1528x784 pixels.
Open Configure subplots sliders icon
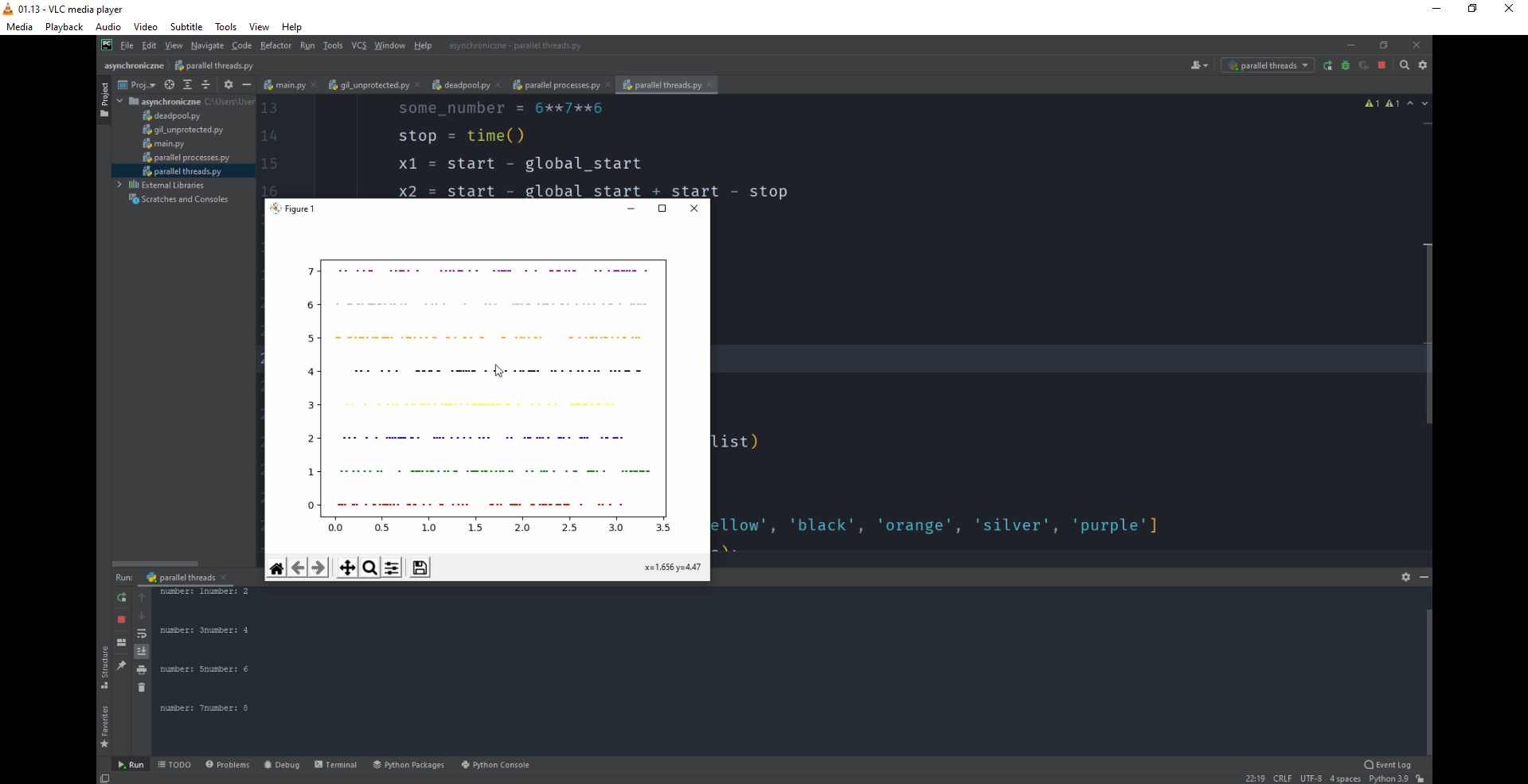[392, 568]
